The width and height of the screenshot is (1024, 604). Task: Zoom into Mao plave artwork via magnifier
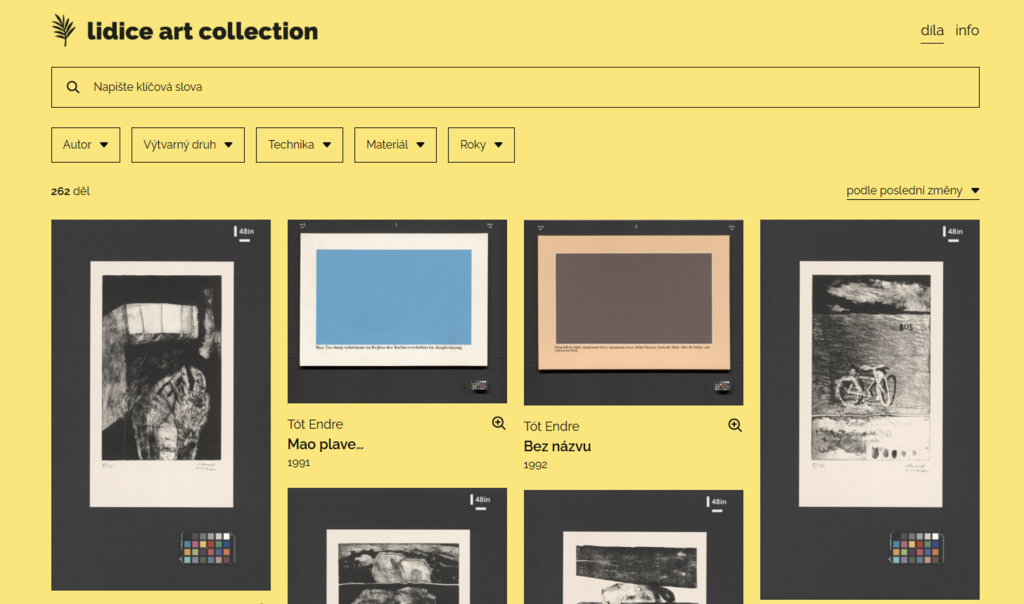point(499,423)
